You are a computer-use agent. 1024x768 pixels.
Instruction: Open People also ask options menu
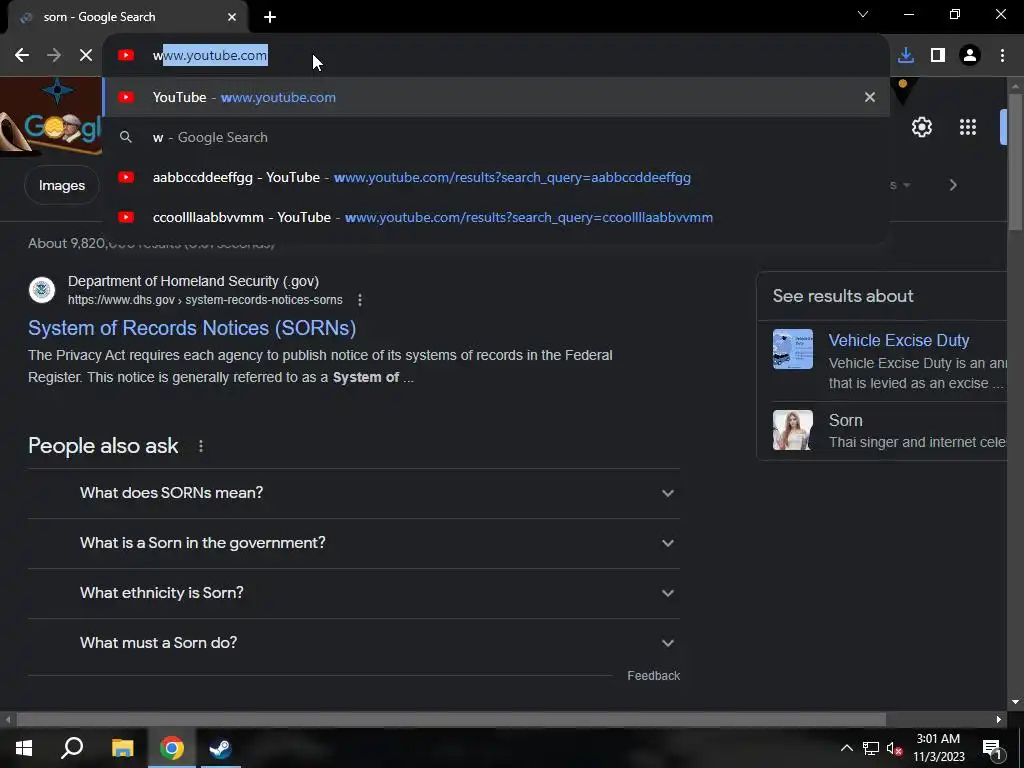tap(200, 446)
